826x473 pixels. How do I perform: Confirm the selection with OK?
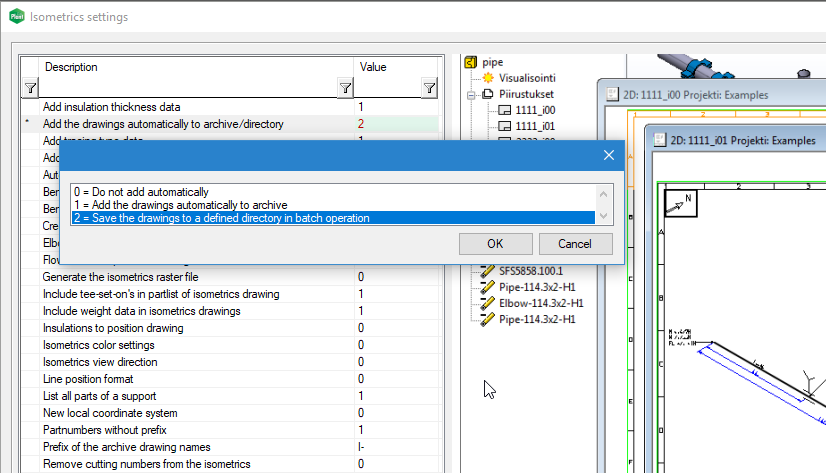495,243
